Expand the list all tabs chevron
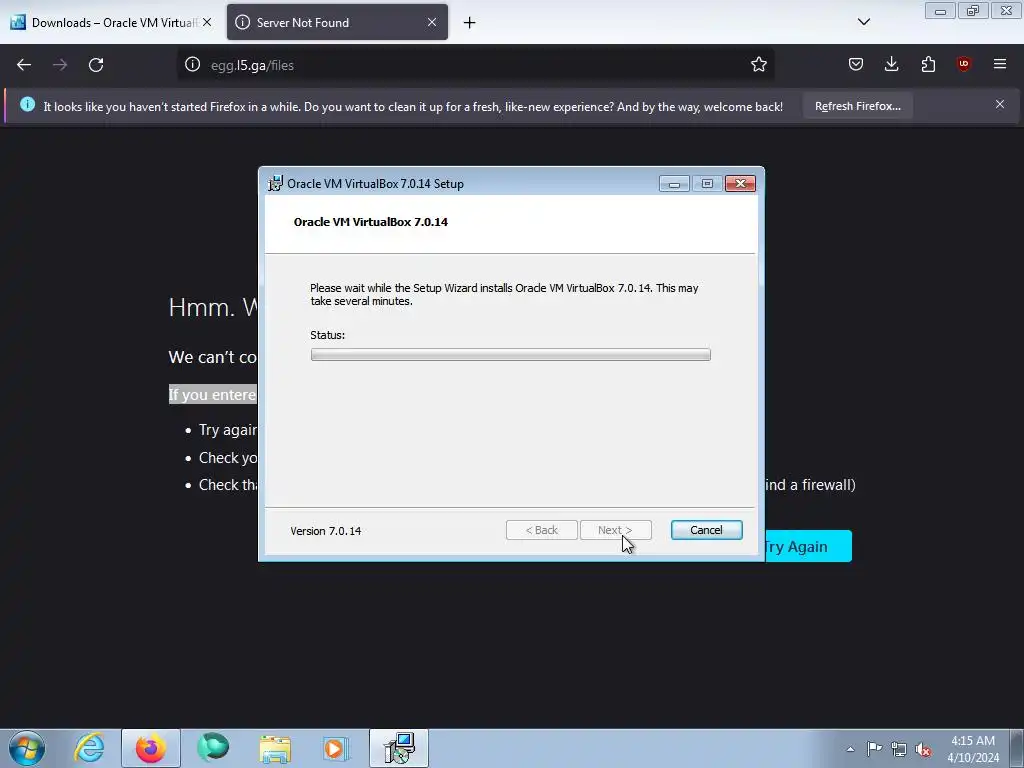The height and width of the screenshot is (768, 1024). coord(863,22)
